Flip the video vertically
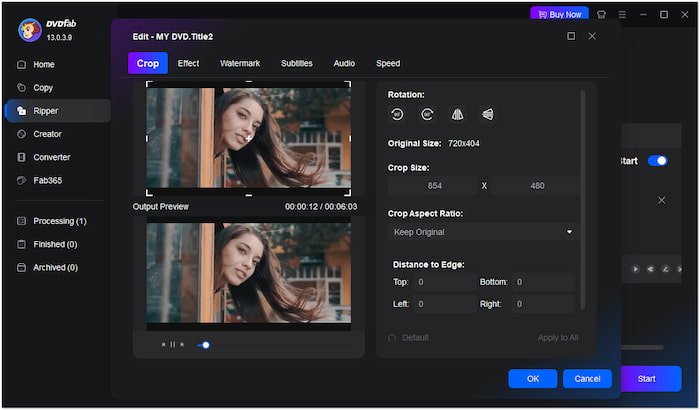Screen dimensions: 700x410 click(487, 115)
